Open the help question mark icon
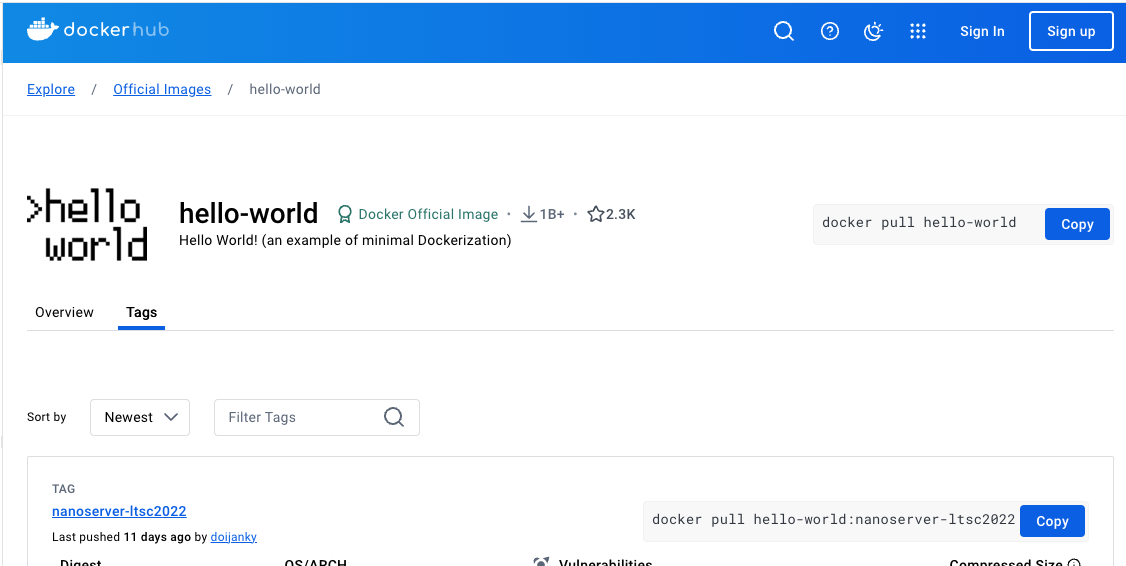Screen dimensions: 1126x566 tap(830, 31)
